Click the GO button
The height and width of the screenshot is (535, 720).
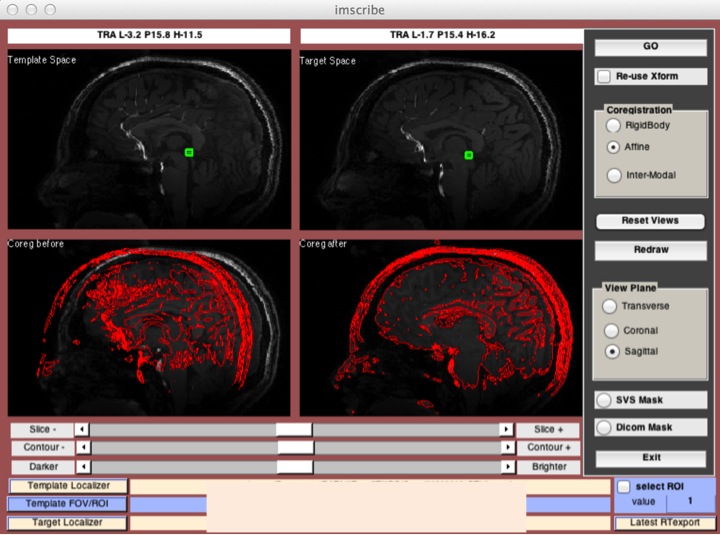[x=650, y=47]
